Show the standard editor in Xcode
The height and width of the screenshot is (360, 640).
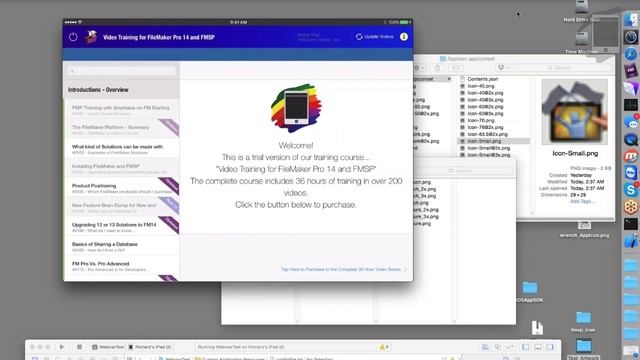click(485, 347)
